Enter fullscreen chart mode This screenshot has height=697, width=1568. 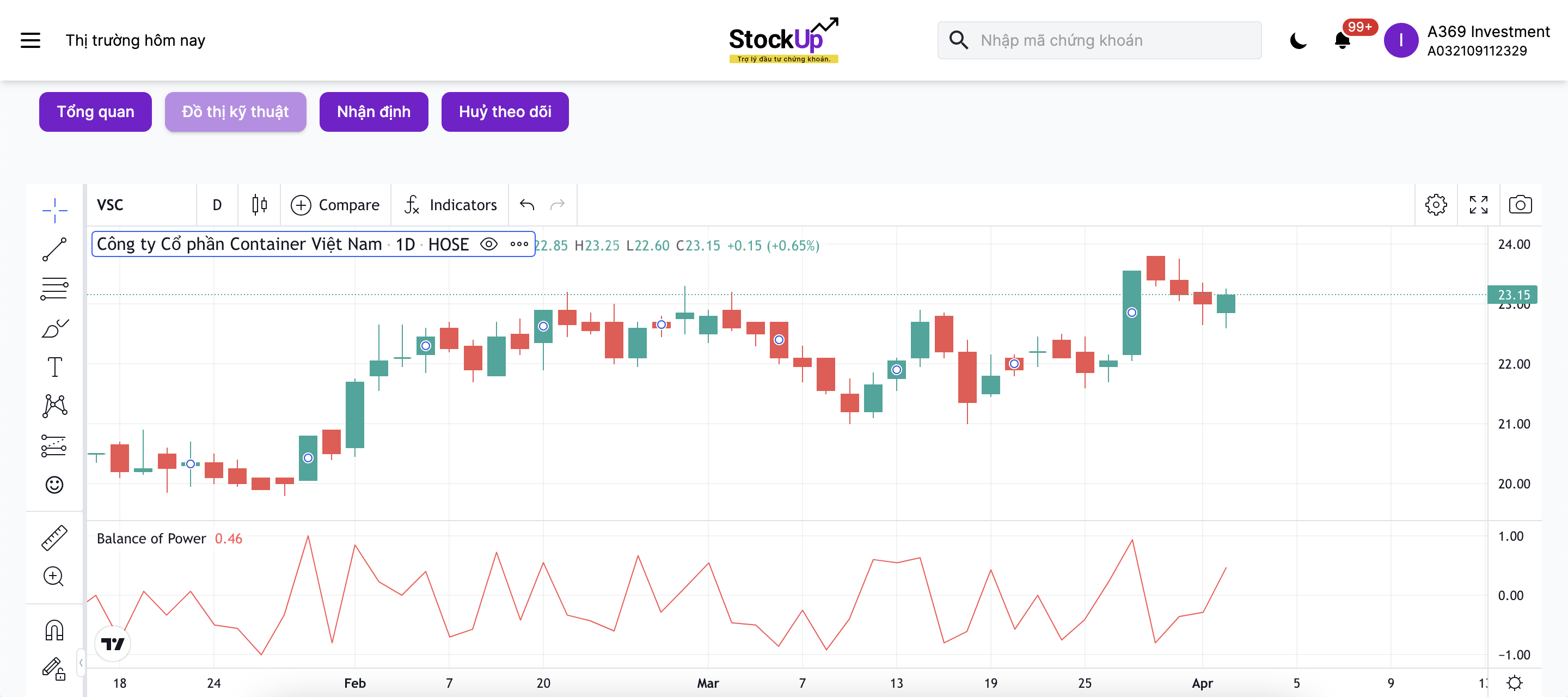click(x=1479, y=205)
